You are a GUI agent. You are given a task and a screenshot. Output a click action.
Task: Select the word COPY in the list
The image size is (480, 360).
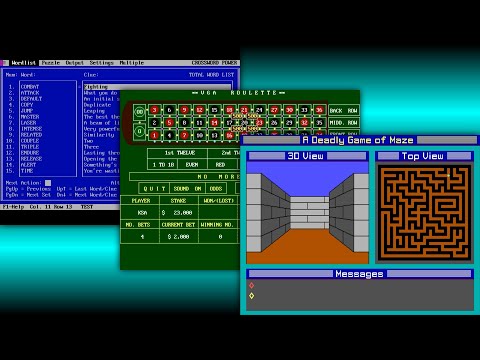point(27,105)
